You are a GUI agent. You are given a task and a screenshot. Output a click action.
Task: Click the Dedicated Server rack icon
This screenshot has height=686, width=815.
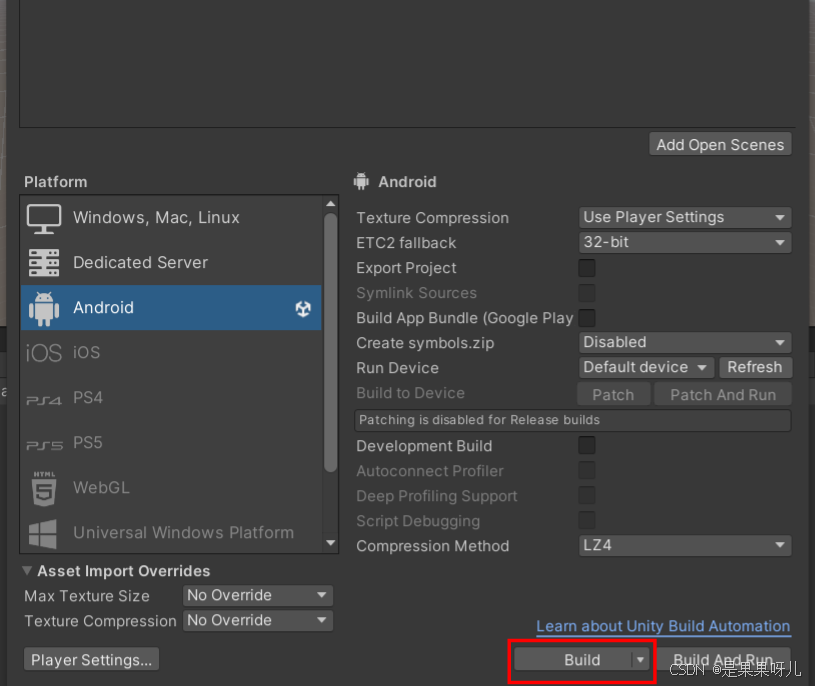pyautogui.click(x=44, y=262)
